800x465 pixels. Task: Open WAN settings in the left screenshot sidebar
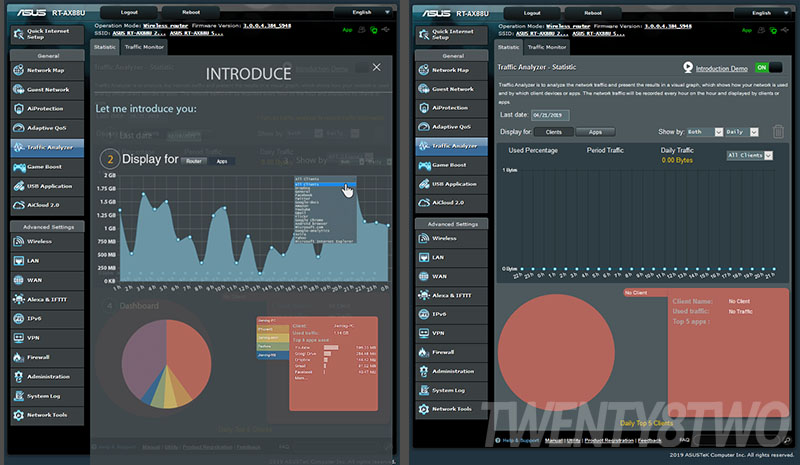coord(47,280)
